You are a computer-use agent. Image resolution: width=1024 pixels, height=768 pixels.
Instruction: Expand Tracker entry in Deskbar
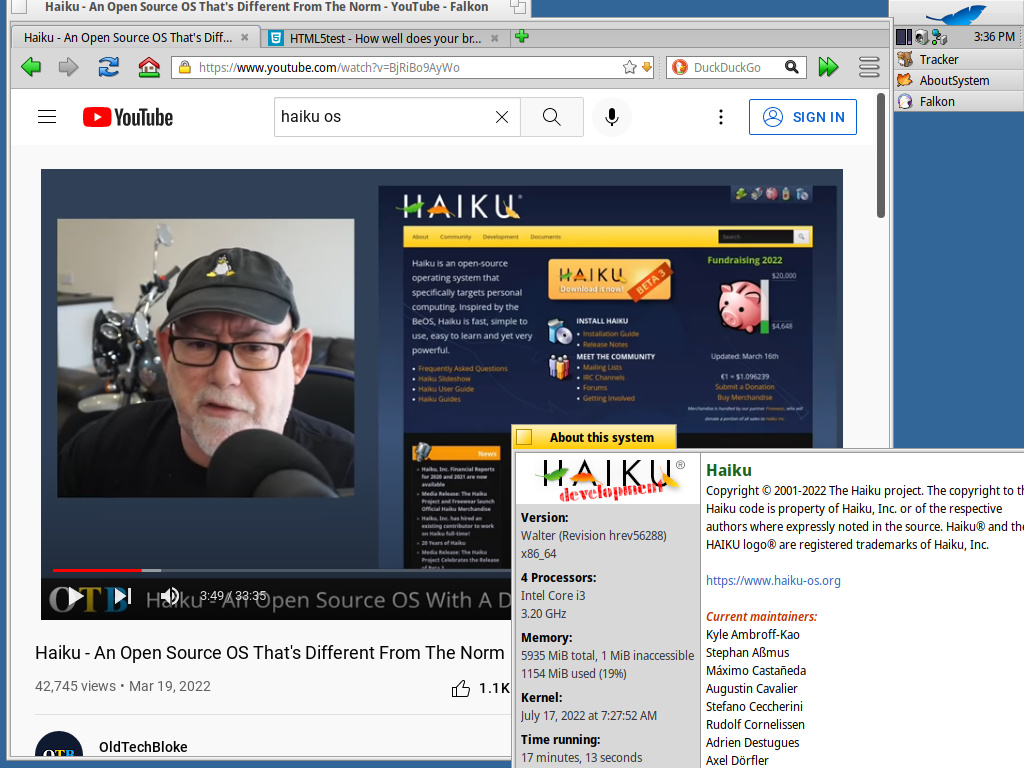pos(959,59)
